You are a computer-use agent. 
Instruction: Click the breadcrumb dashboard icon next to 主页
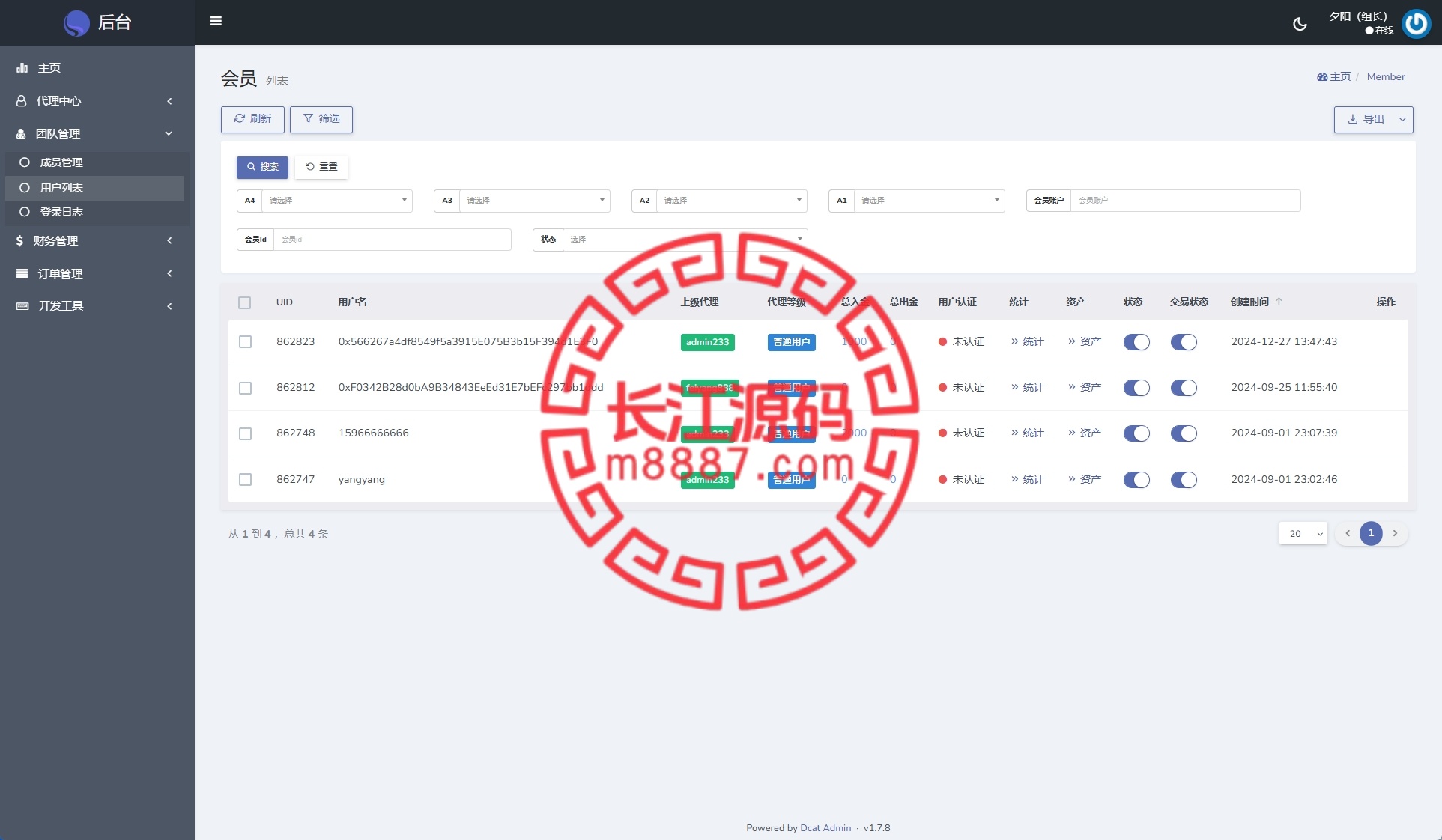pos(1322,77)
